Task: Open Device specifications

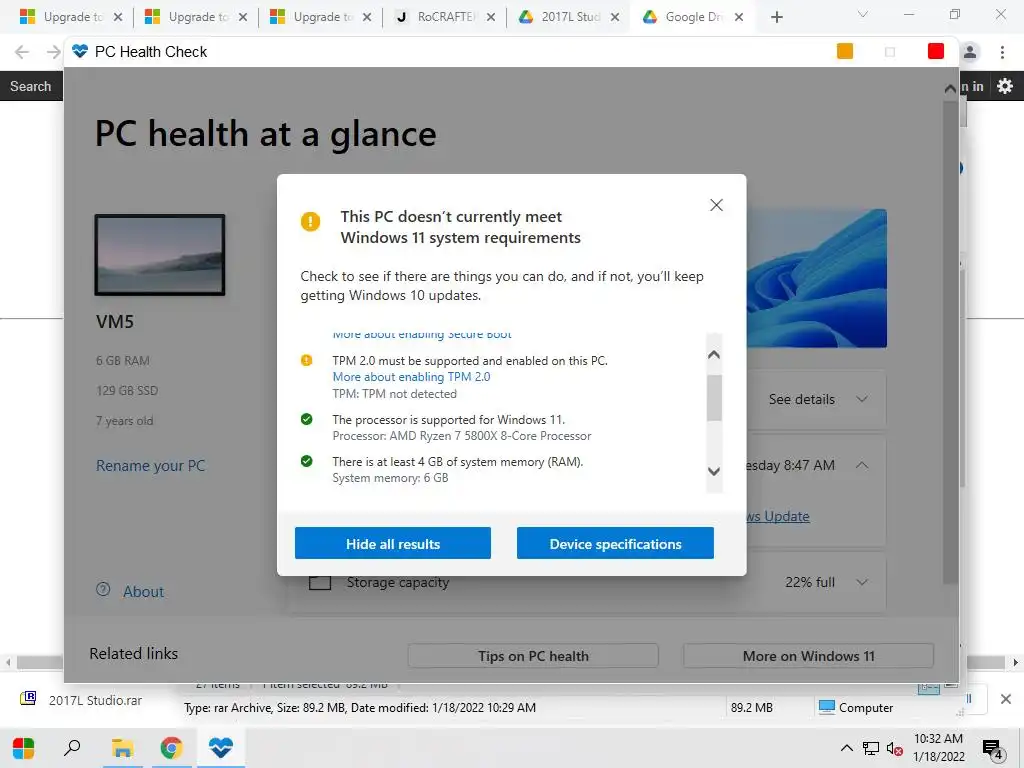Action: pyautogui.click(x=615, y=543)
